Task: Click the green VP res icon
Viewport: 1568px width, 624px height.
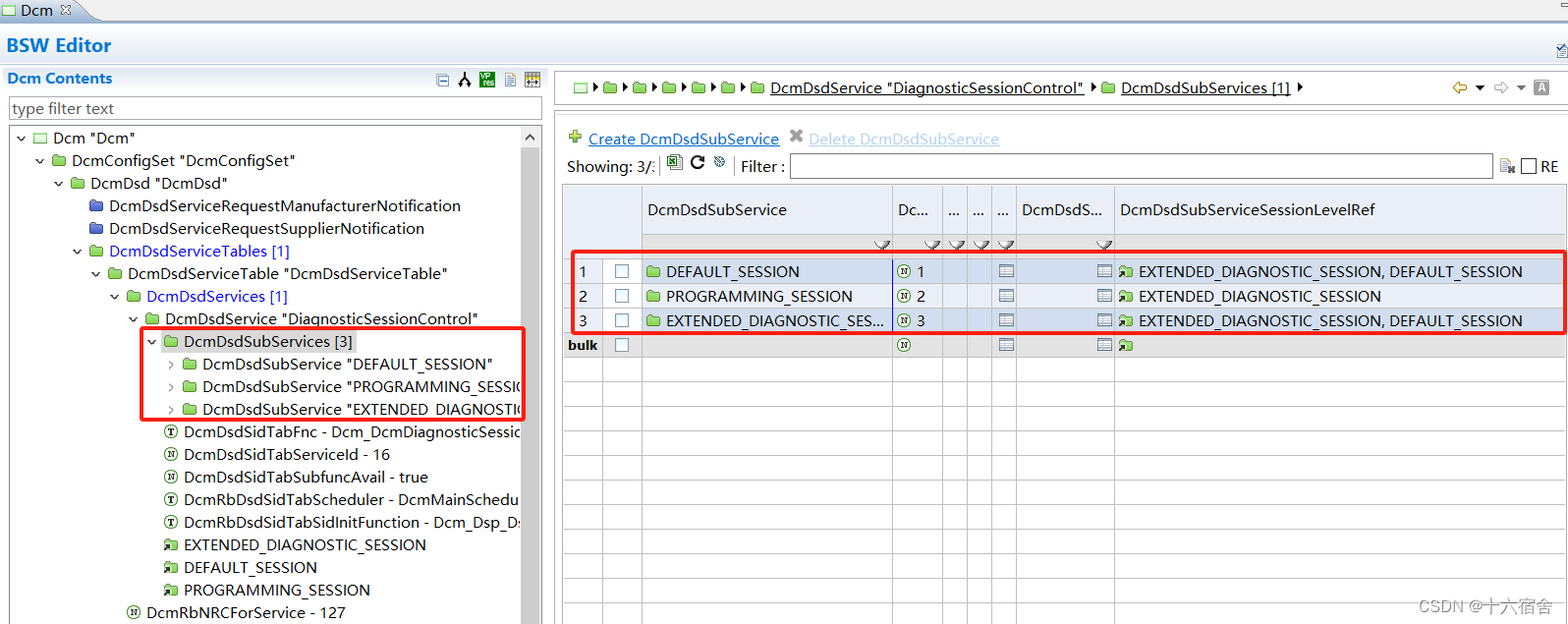Action: (x=487, y=80)
